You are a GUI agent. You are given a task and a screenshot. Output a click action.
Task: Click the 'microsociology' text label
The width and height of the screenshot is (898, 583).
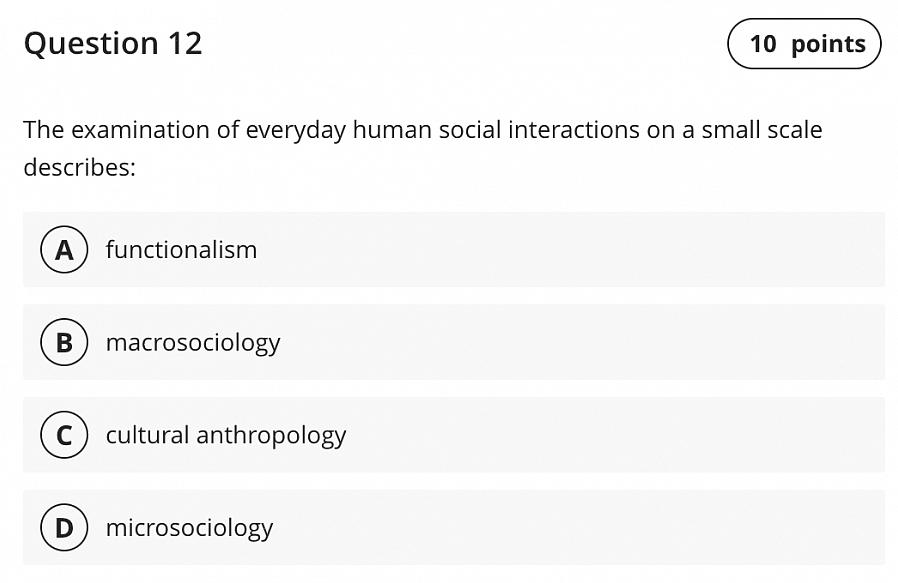[x=189, y=528]
